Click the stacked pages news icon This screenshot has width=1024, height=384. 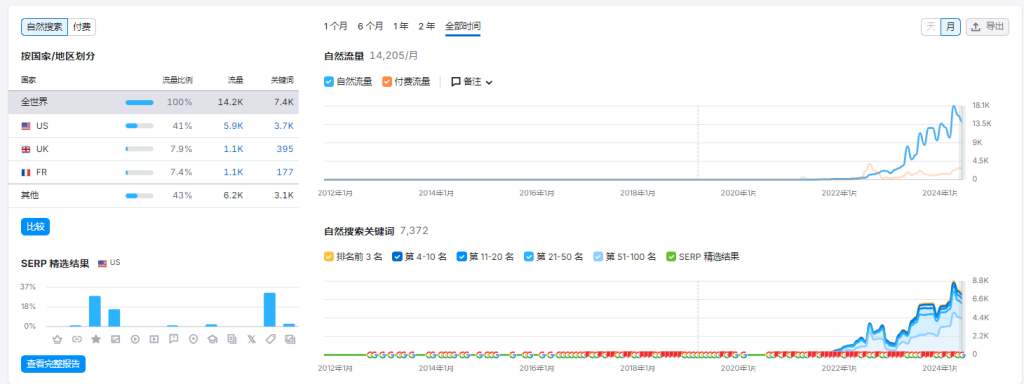point(231,339)
